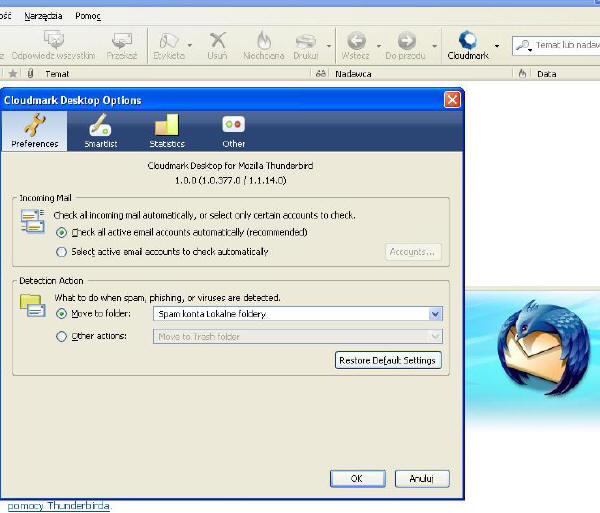
Task: Sort by the read glasses column icon
Action: (x=321, y=73)
